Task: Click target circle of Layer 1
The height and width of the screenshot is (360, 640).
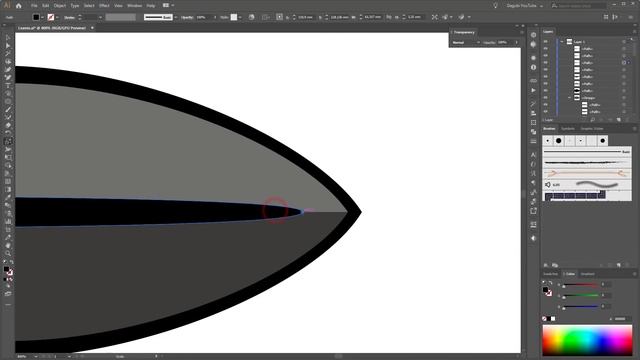Action: coord(624,42)
